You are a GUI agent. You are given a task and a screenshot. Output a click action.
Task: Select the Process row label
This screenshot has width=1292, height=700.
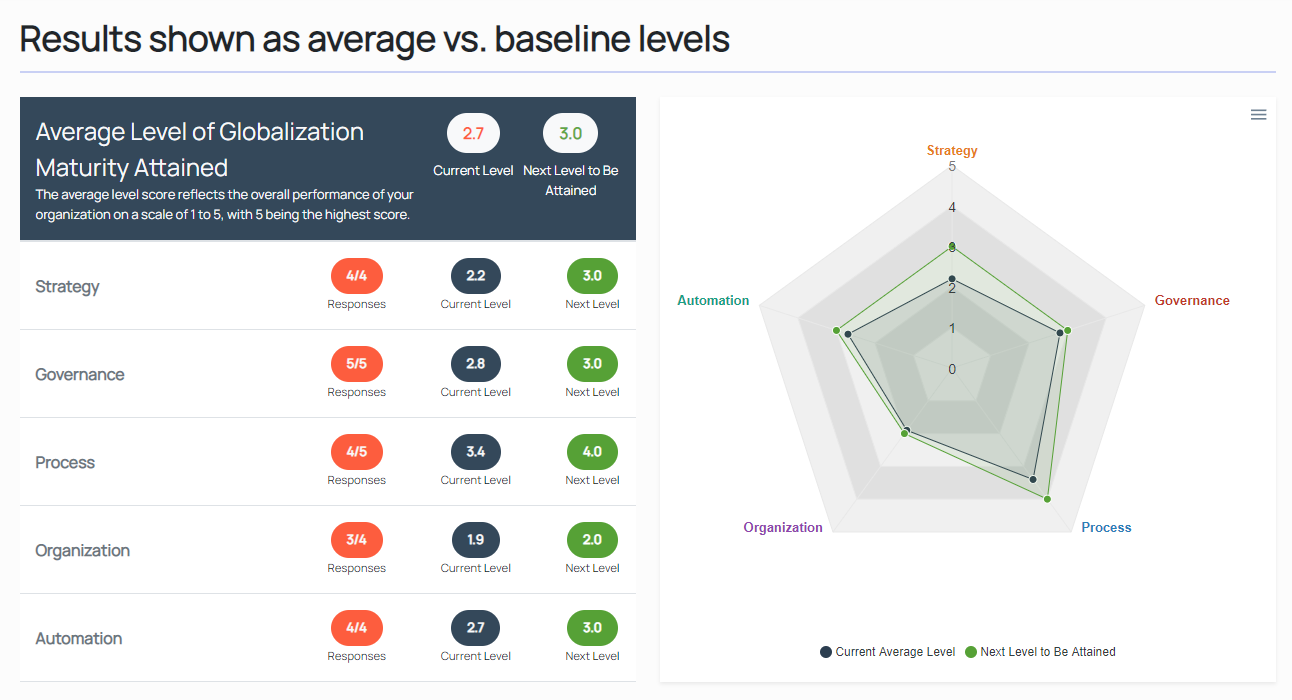pyautogui.click(x=65, y=463)
